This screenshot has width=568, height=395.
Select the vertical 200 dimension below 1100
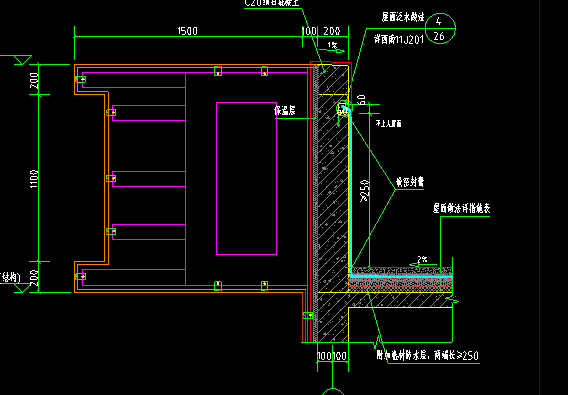pos(34,278)
